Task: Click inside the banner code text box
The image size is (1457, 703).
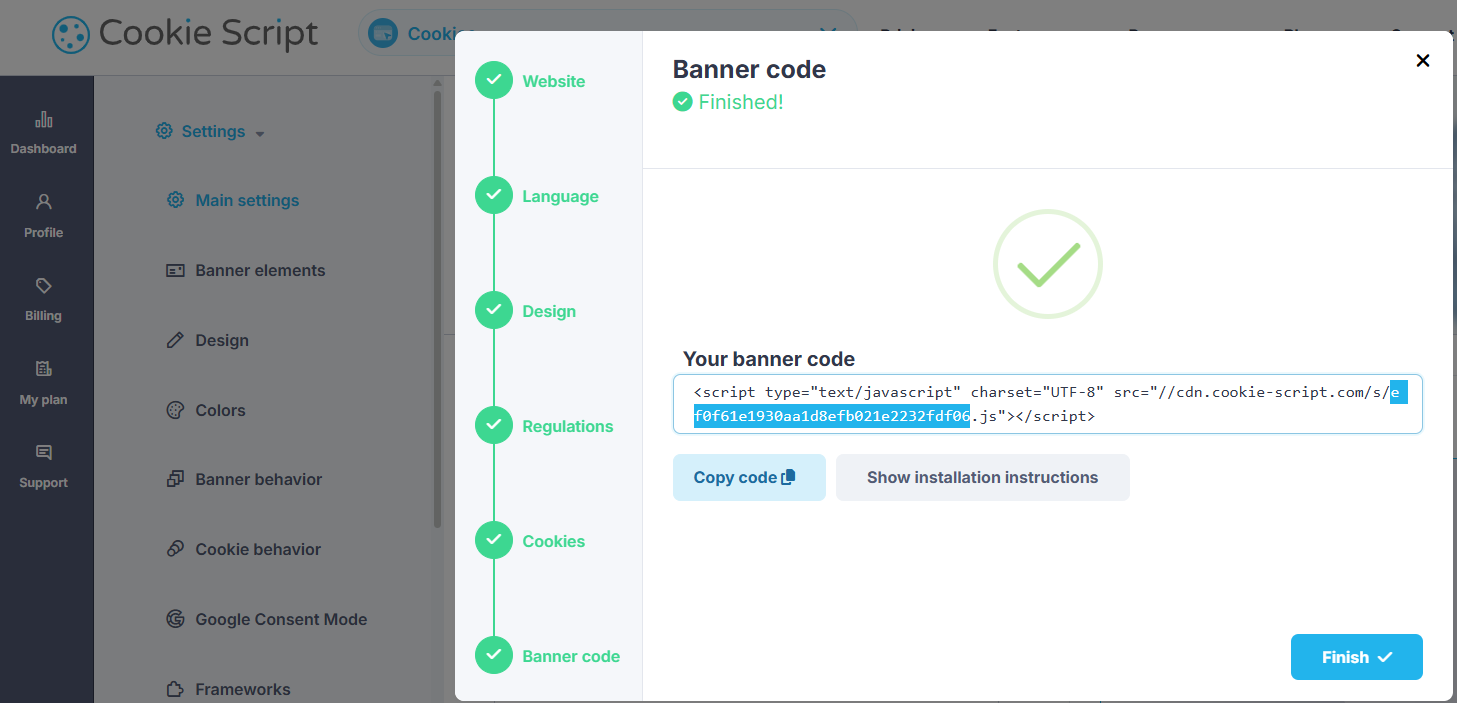Action: [x=1048, y=404]
